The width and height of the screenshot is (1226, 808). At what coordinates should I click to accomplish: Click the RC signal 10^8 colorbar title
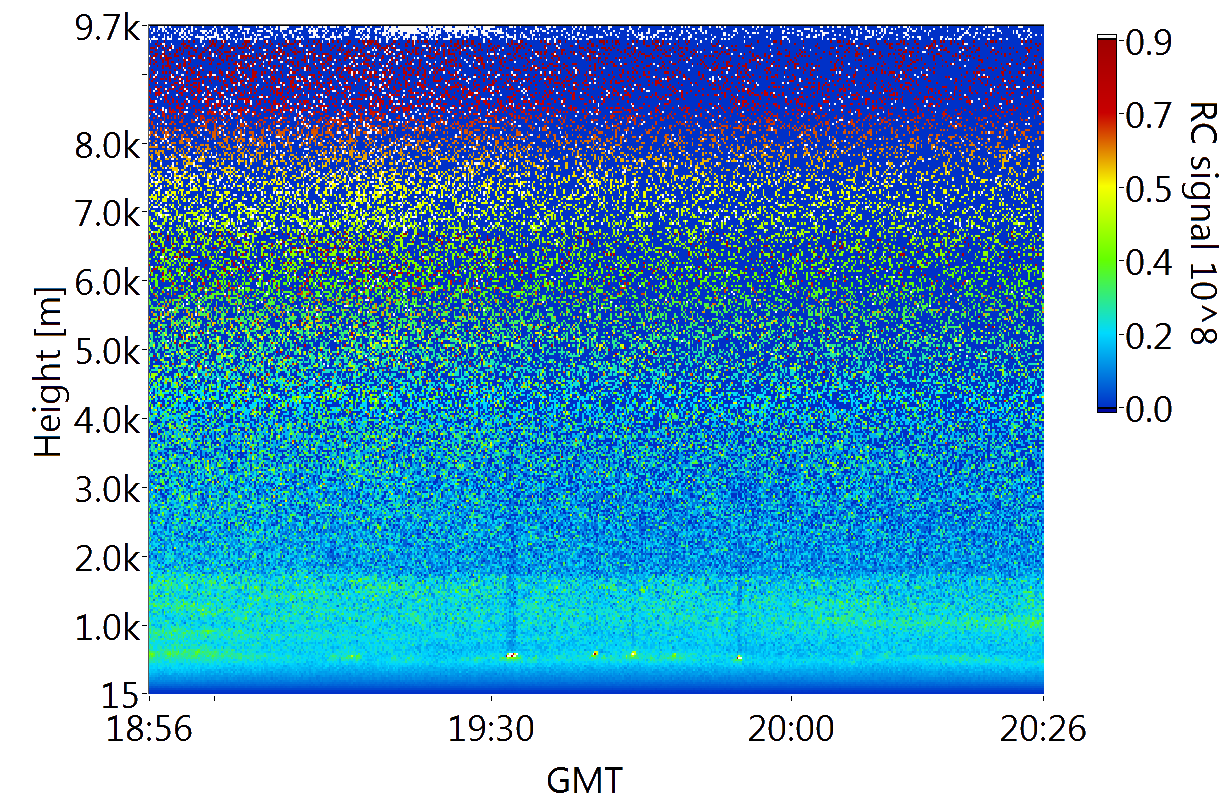(x=1201, y=224)
